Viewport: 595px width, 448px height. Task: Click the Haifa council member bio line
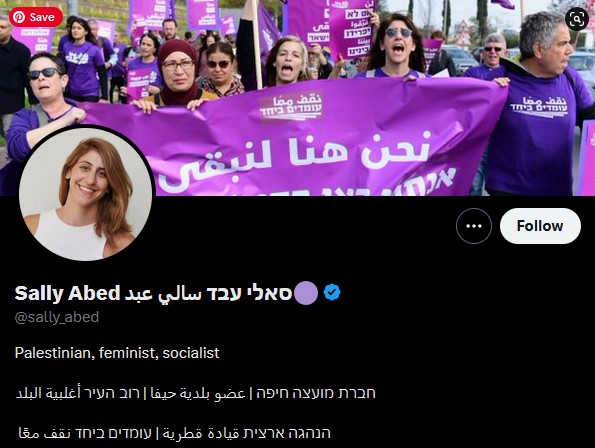tap(195, 393)
